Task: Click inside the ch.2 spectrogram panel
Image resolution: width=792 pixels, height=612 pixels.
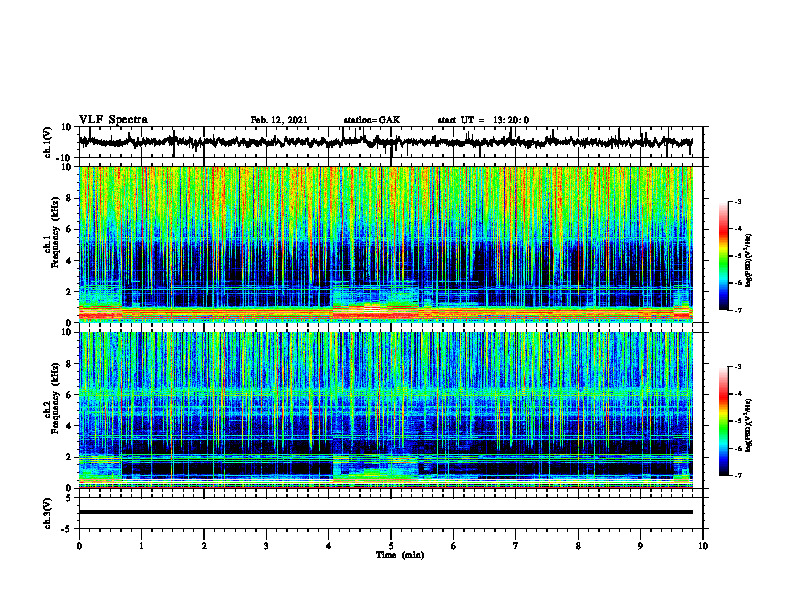Action: [x=385, y=410]
